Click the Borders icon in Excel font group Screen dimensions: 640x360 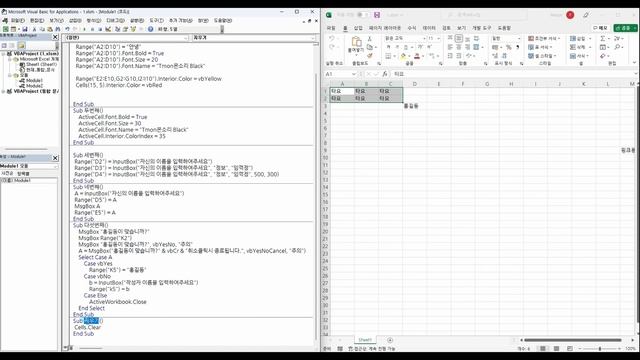point(388,56)
